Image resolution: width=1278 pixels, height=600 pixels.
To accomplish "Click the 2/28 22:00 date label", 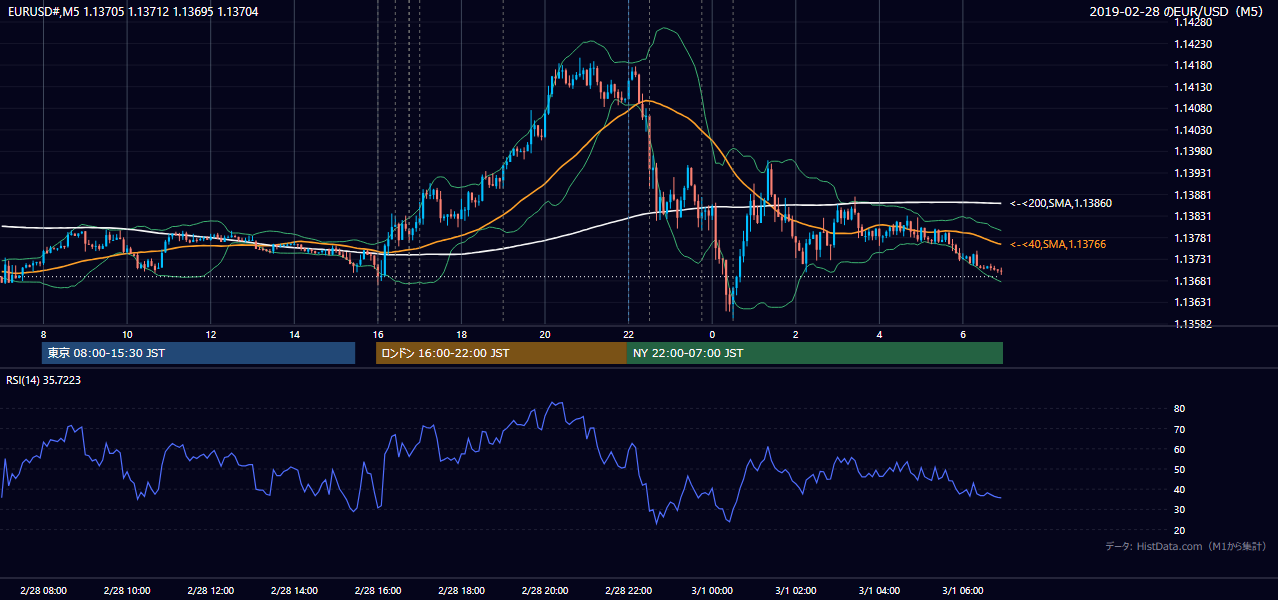I will (x=628, y=590).
